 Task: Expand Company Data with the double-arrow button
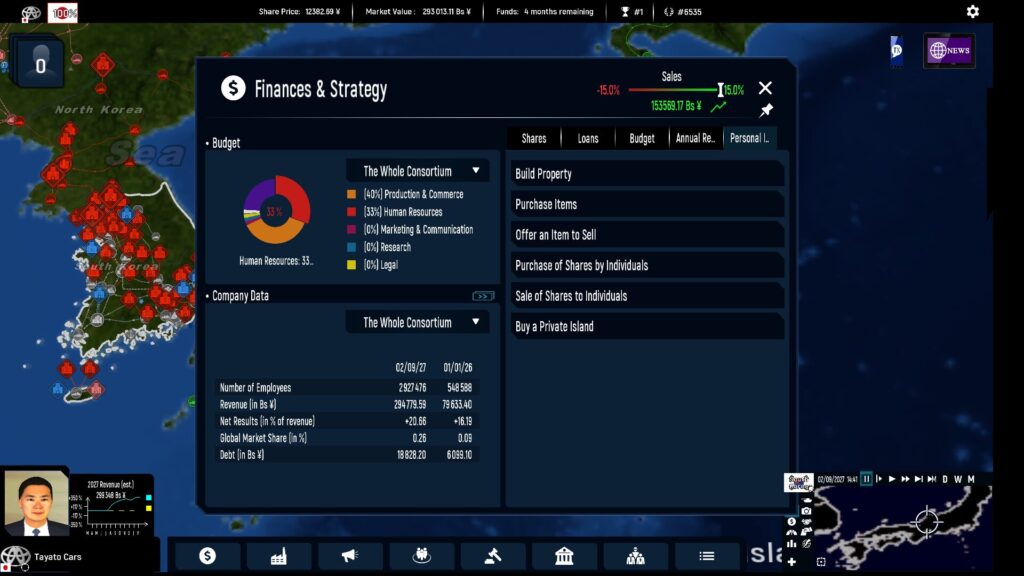pyautogui.click(x=483, y=296)
